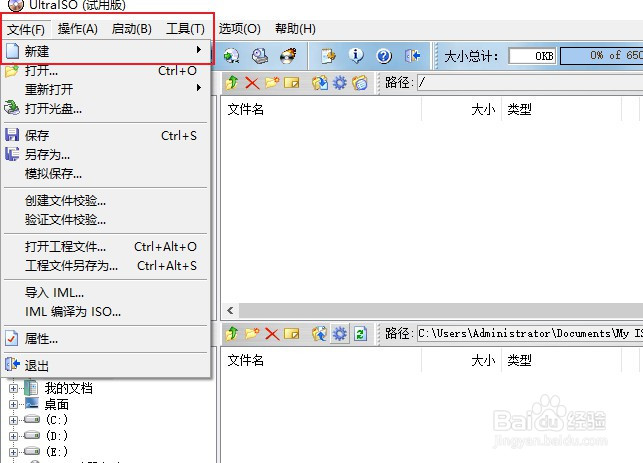Viewport: 643px width, 463px height.
Task: Click the make CD image icon
Action: (x=260, y=56)
